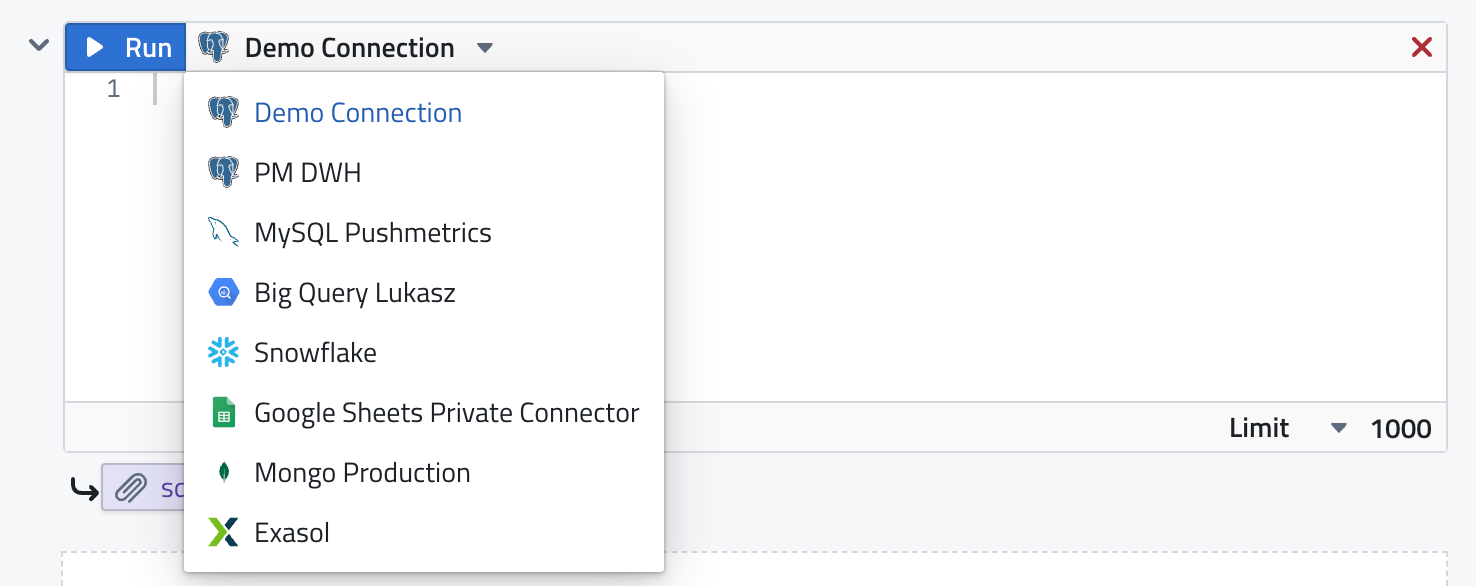Click the PM DWH elephant icon
Screen dimensions: 1476x586
tap(223, 173)
